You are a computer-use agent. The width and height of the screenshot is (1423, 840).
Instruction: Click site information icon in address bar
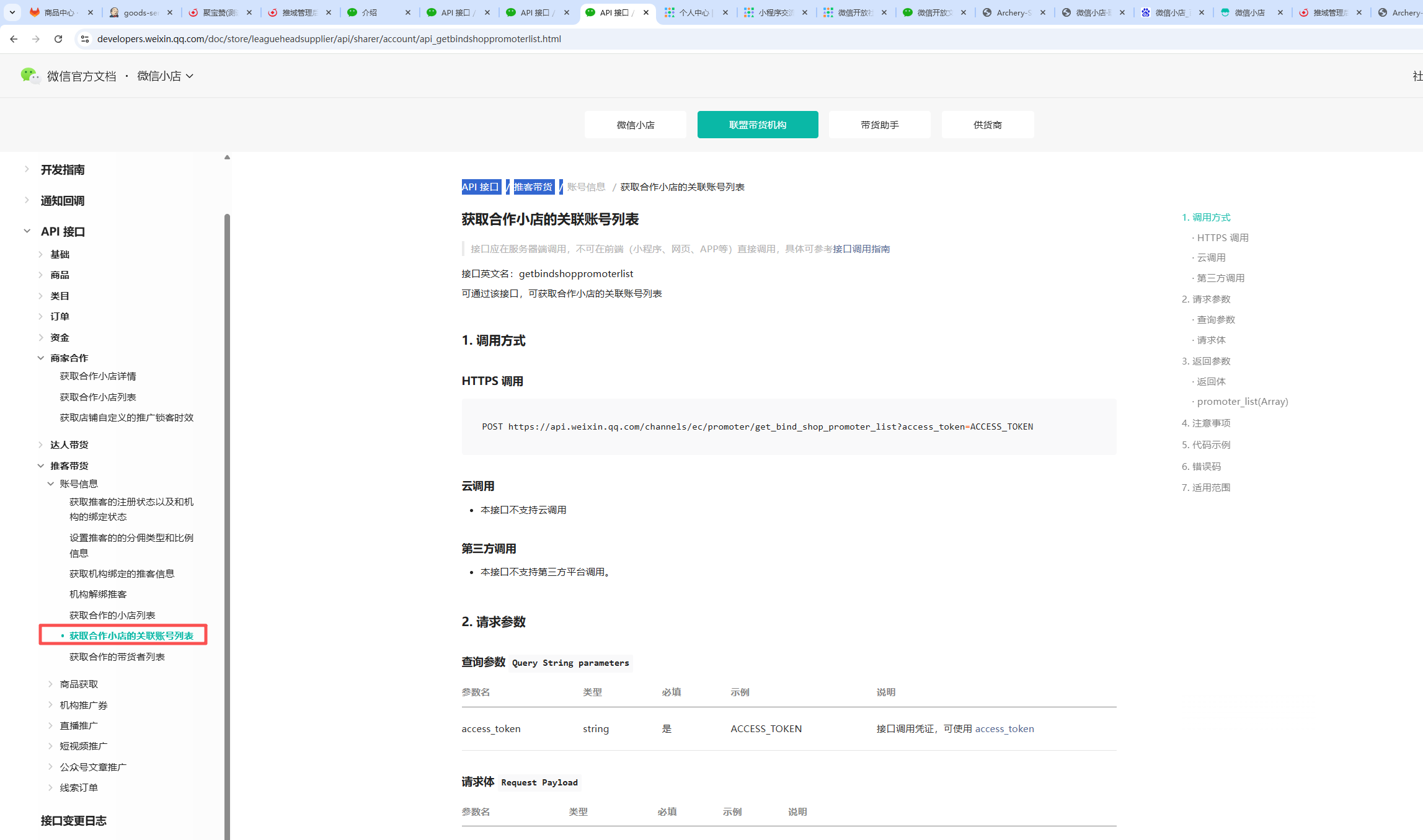click(85, 39)
